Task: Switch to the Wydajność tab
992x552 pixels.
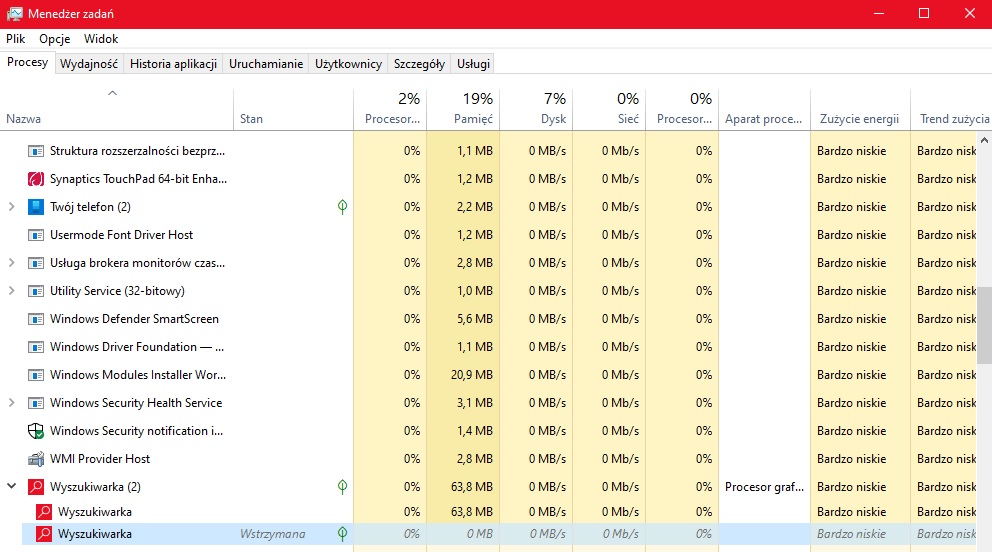Action: click(89, 64)
